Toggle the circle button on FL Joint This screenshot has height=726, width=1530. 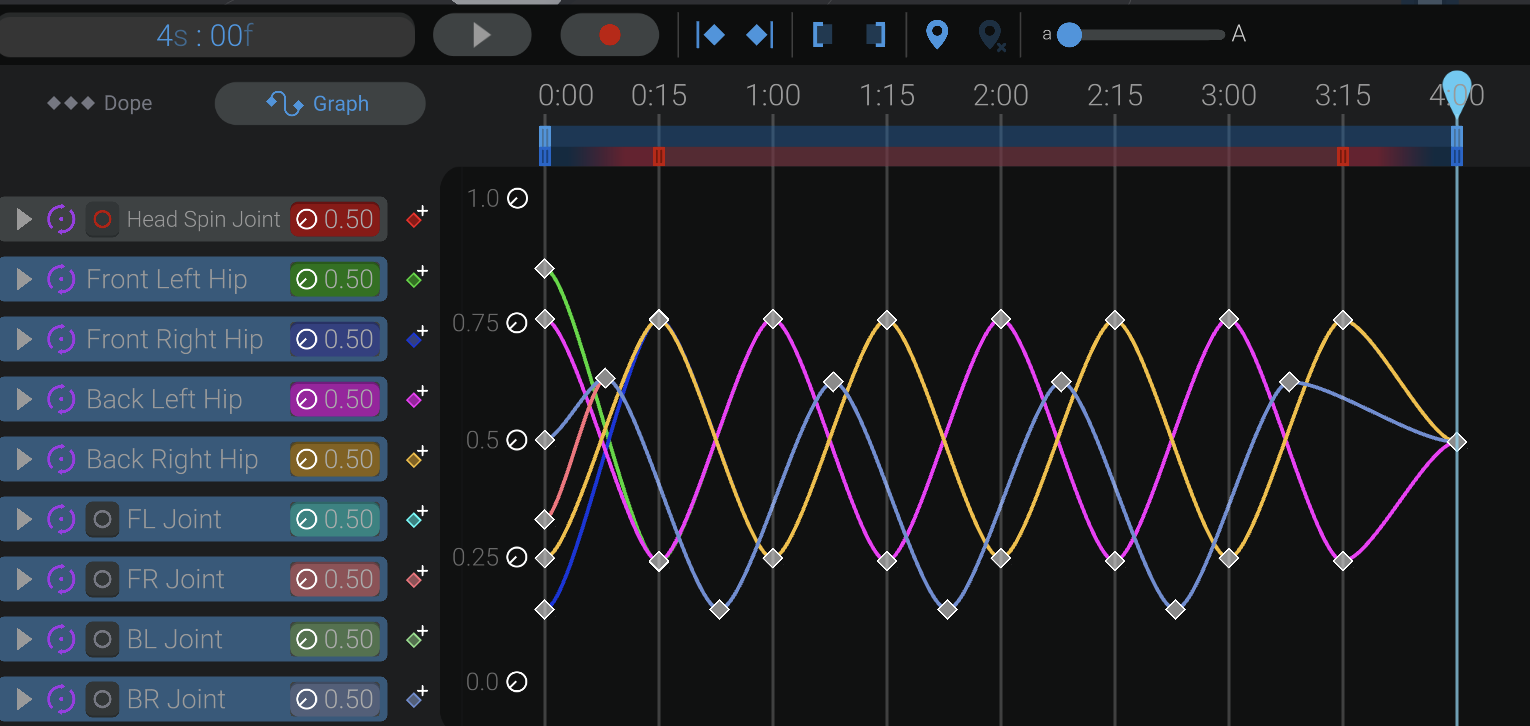pyautogui.click(x=102, y=519)
